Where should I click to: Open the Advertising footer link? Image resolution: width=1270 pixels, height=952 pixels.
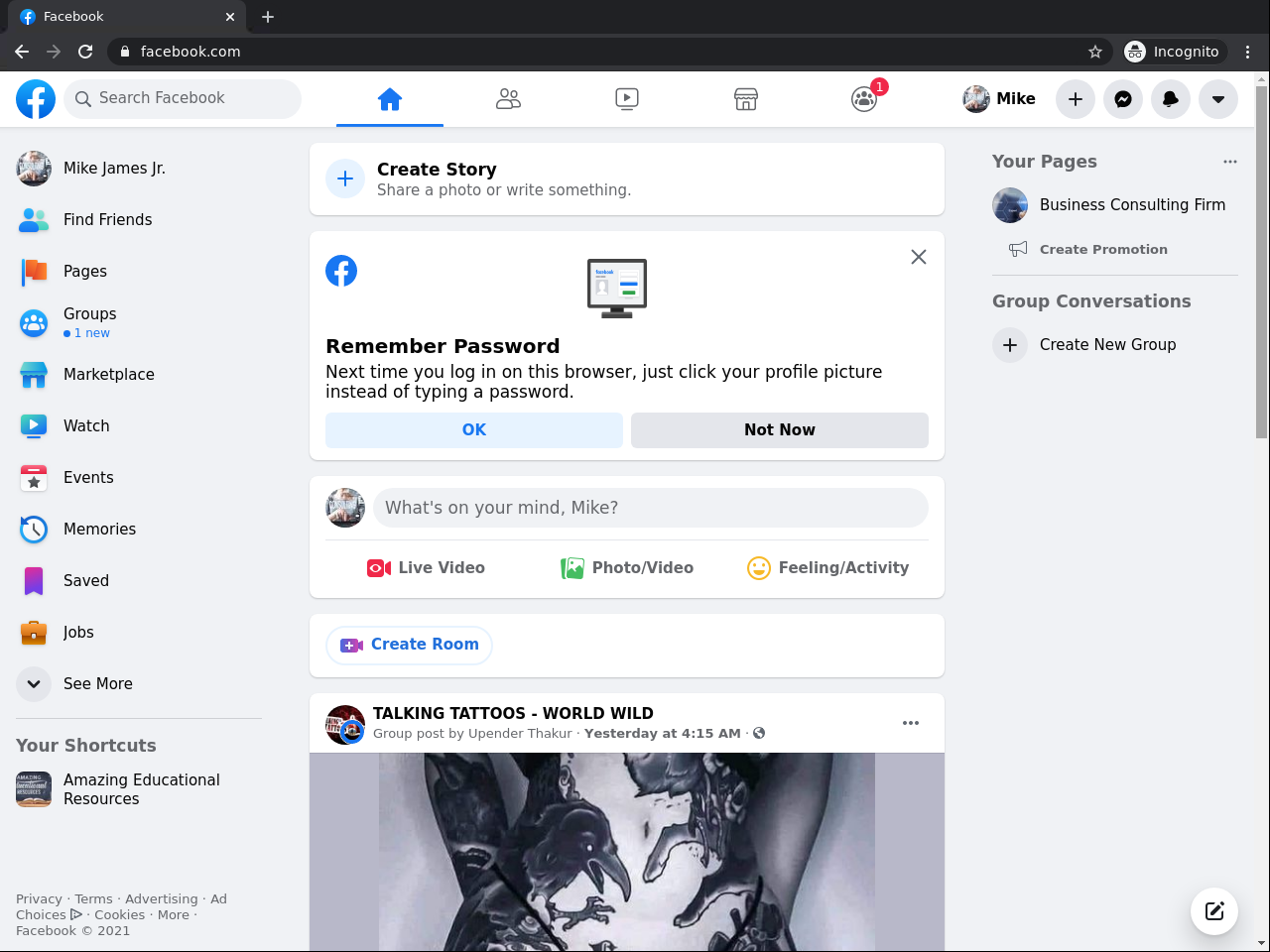click(x=161, y=899)
